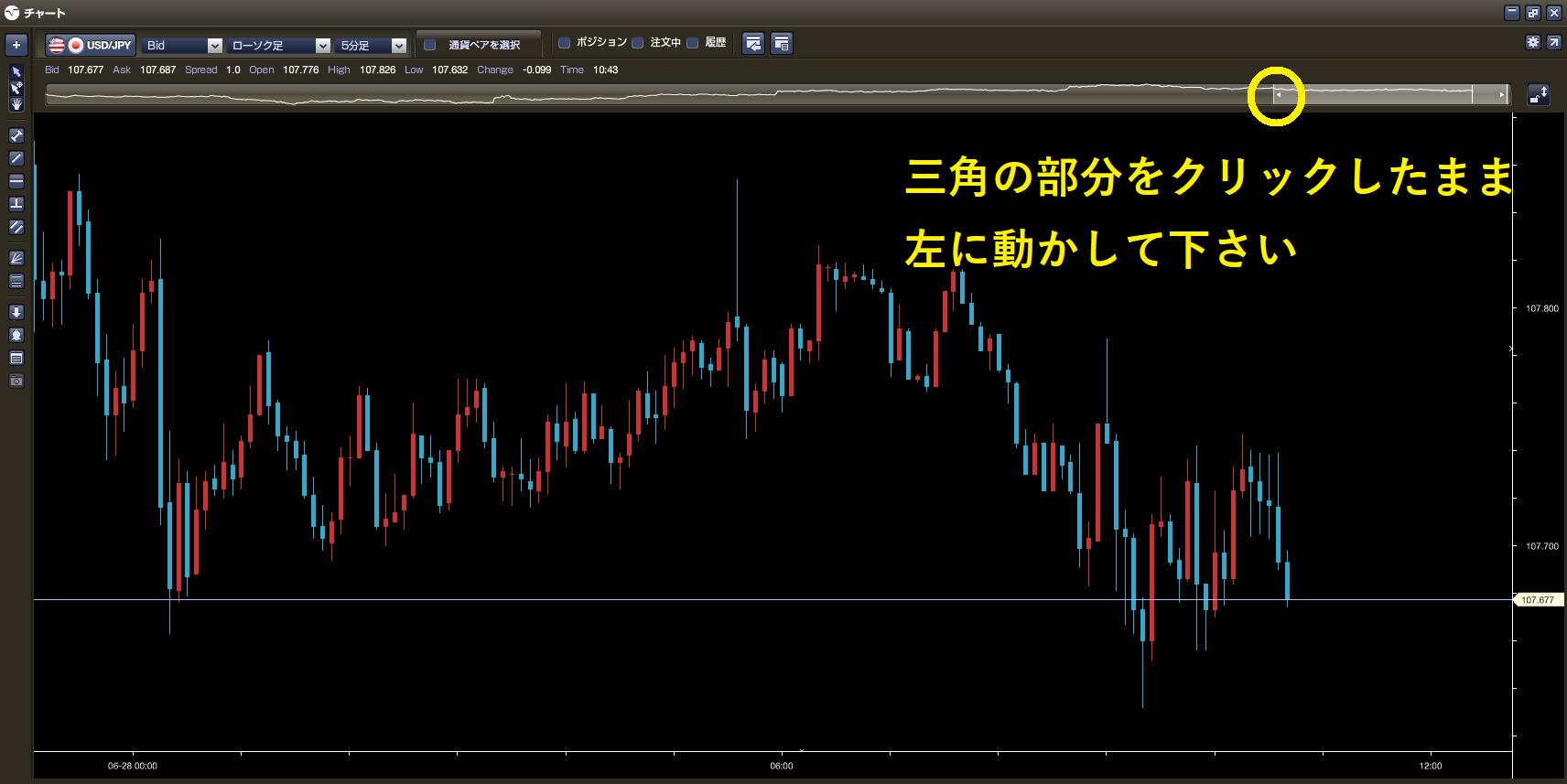Click the 通貨ペアを選択 button
The width and height of the screenshot is (1567, 784).
[478, 45]
